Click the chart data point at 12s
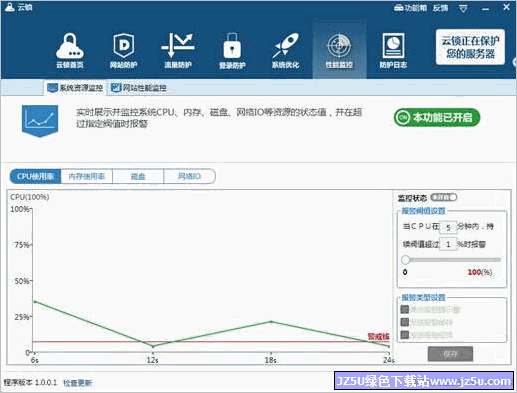The image size is (517, 393). click(x=153, y=346)
